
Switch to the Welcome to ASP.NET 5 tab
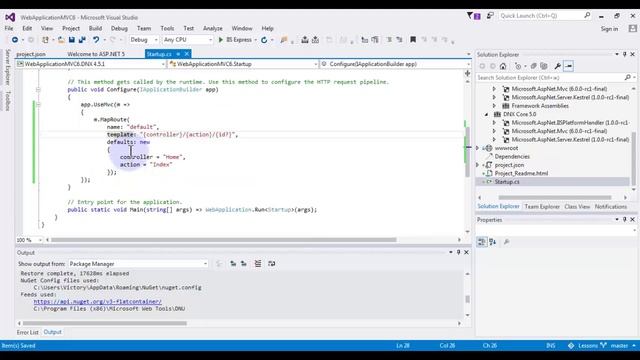click(x=96, y=54)
